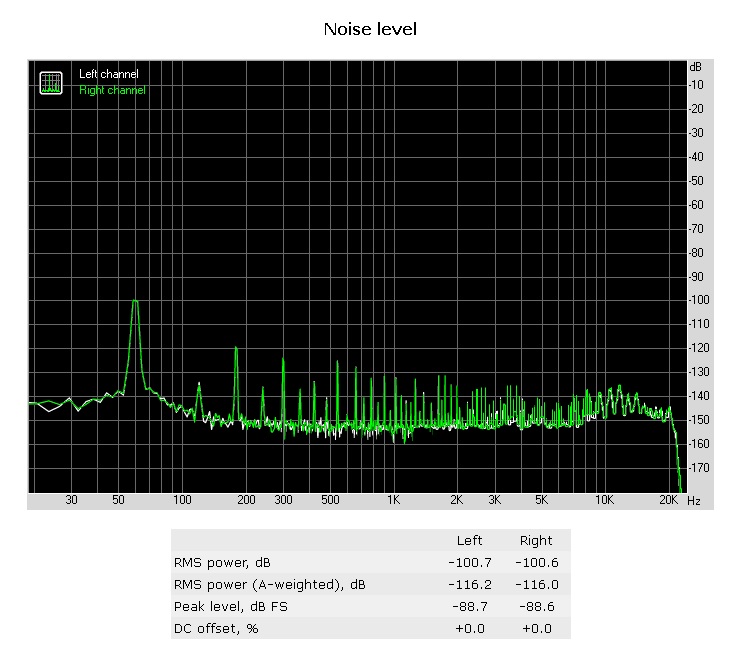The height and width of the screenshot is (663, 737).
Task: Select the 'Right channel' legend label
Action: (x=112, y=90)
